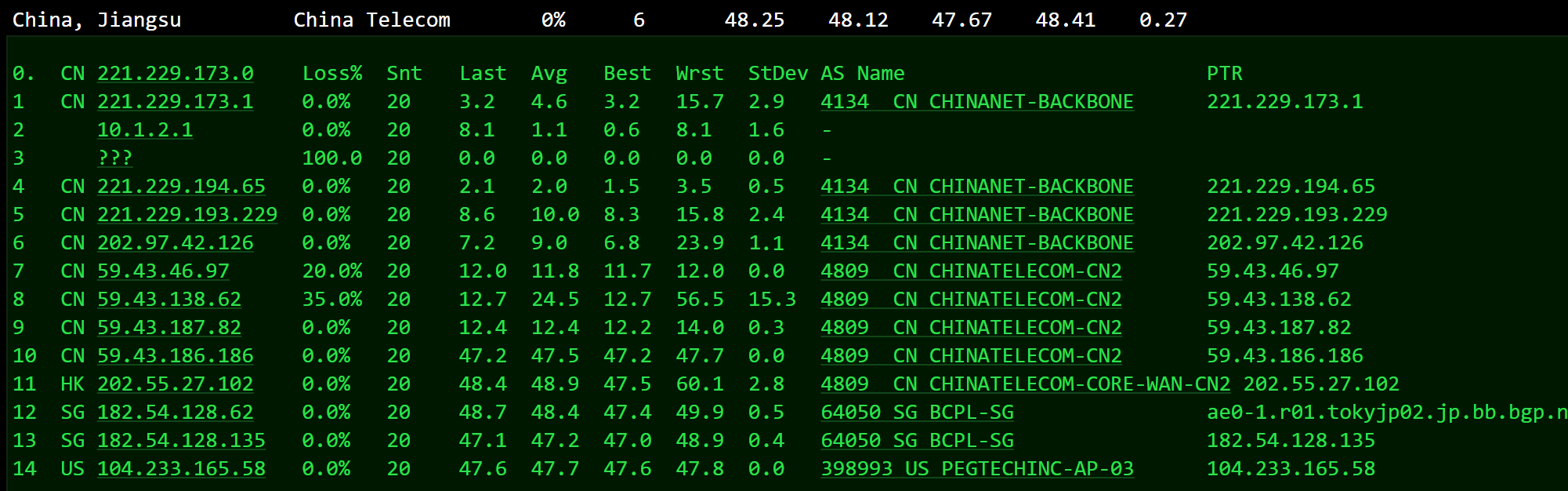
Task: Click the Wrst column header
Action: tap(700, 74)
